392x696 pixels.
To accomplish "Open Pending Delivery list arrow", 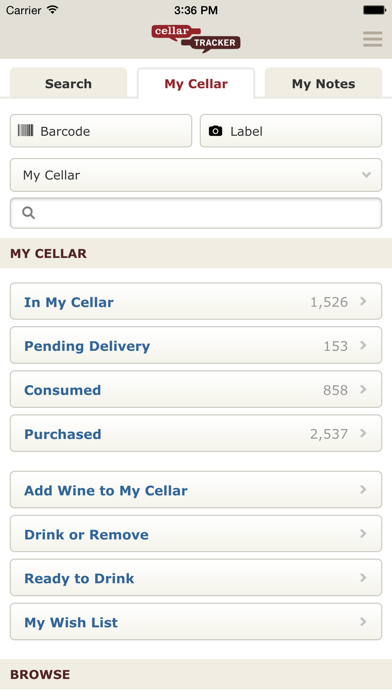I will tap(363, 345).
